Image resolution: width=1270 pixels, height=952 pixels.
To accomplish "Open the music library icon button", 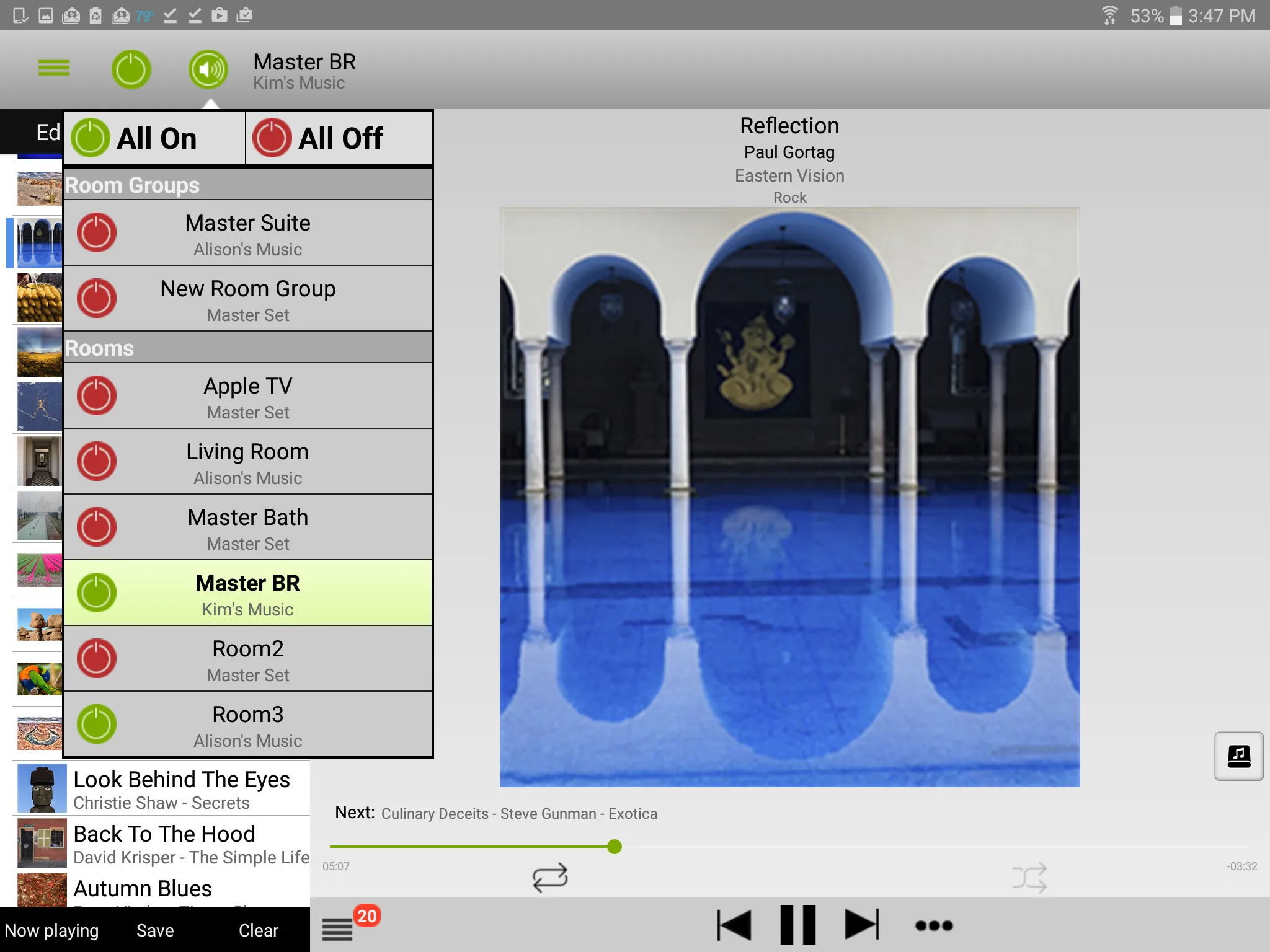I will 1238,756.
